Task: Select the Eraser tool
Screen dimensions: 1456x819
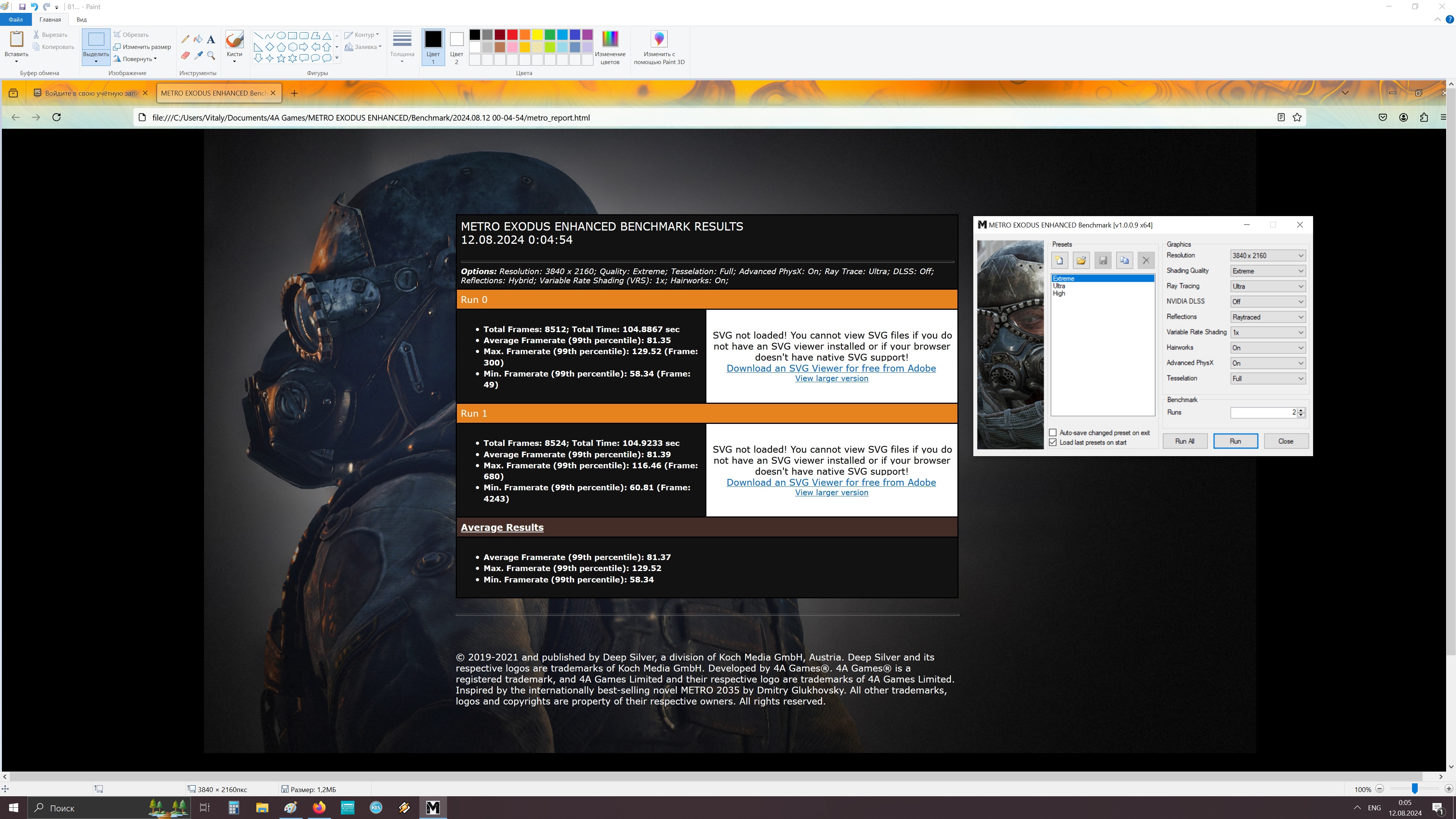Action: point(185,55)
